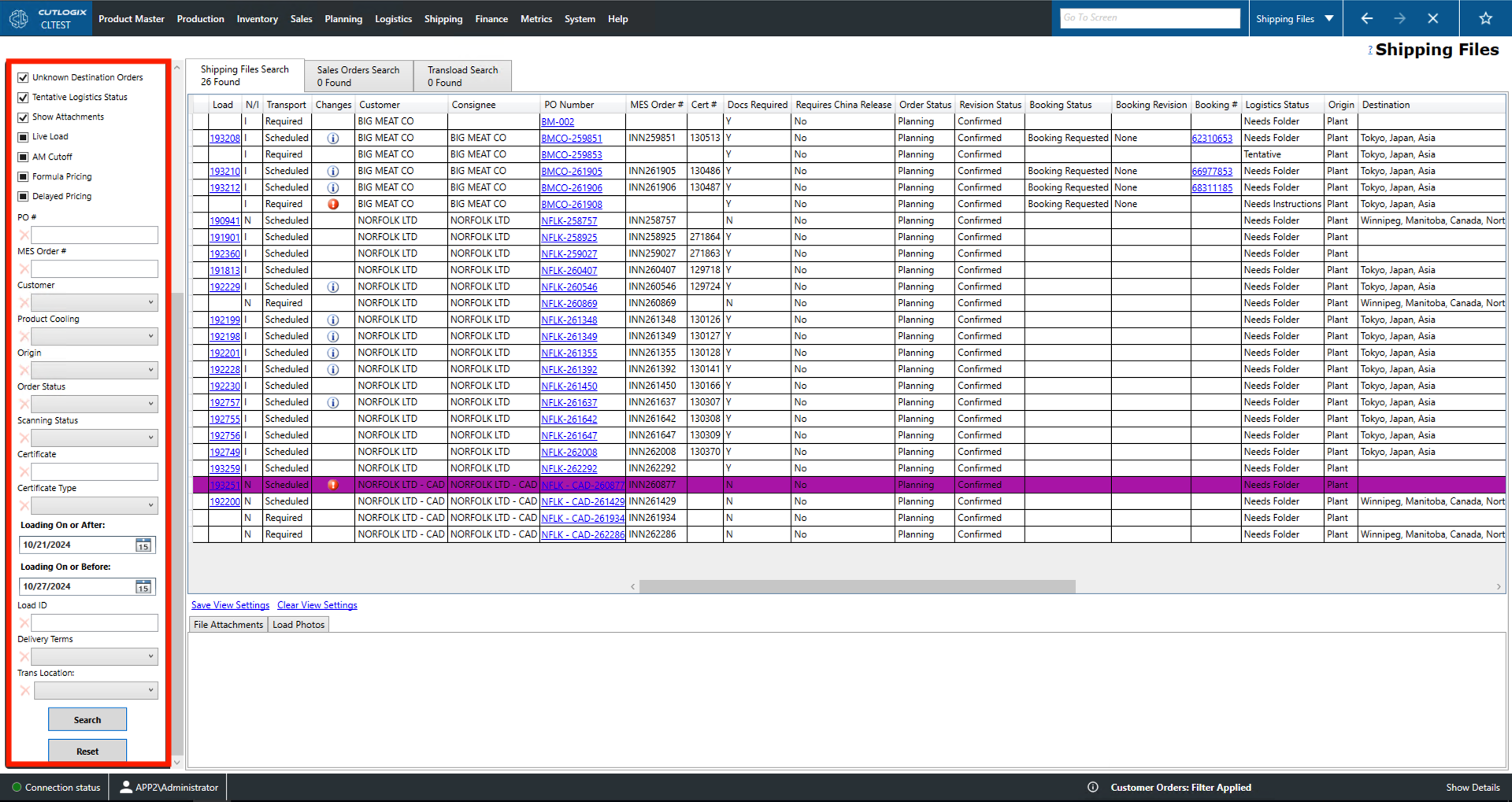Click the X icon beside Go To Screen
The height and width of the screenshot is (802, 1512).
[1432, 18]
